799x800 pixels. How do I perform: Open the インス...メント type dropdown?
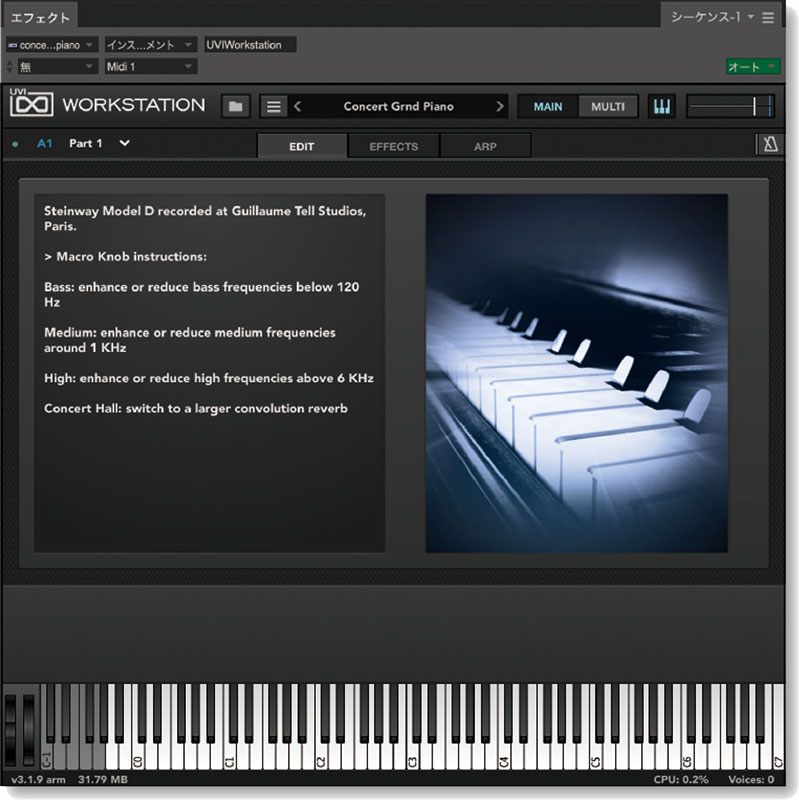149,45
